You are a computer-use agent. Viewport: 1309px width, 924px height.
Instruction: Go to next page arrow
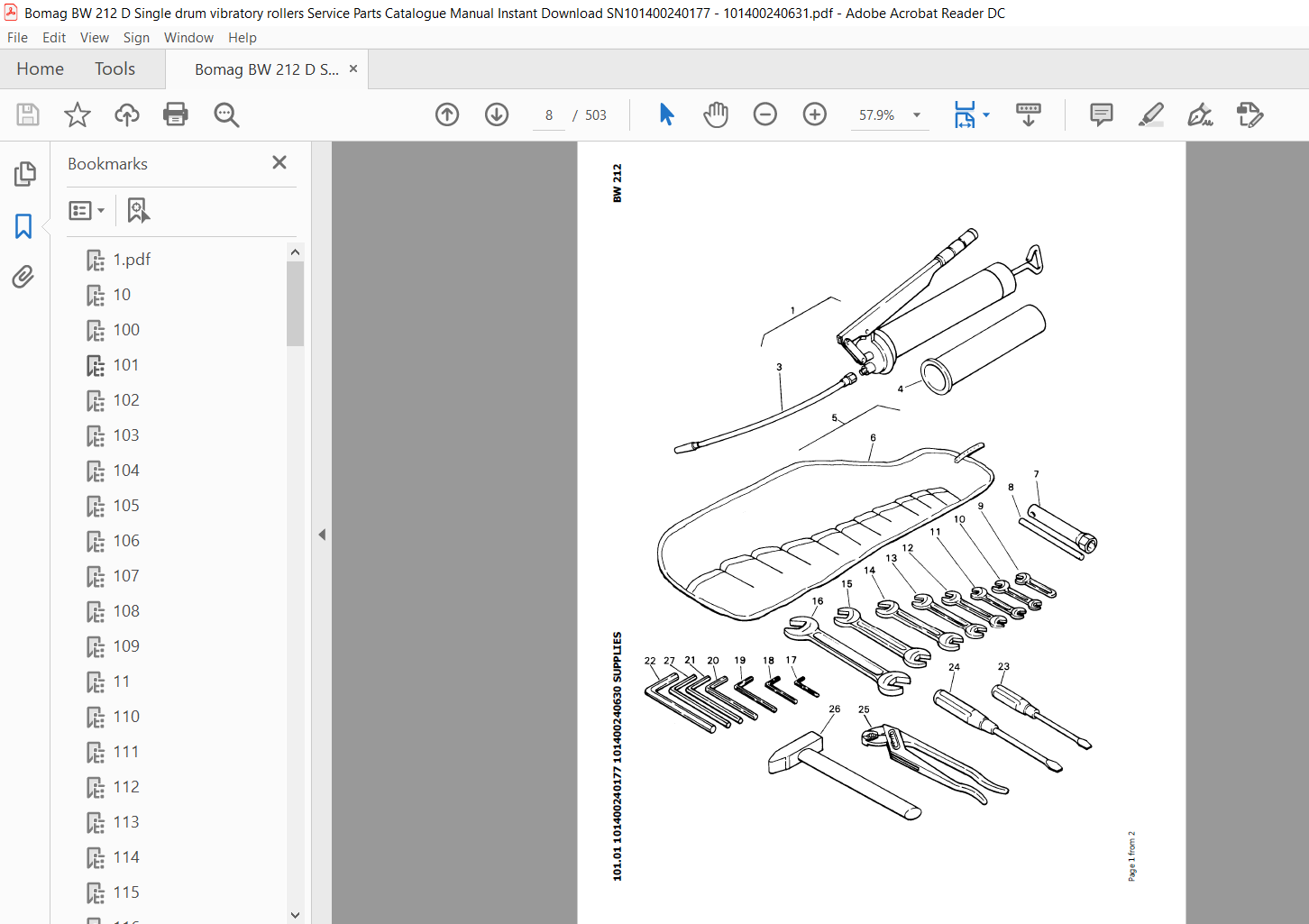[x=497, y=114]
